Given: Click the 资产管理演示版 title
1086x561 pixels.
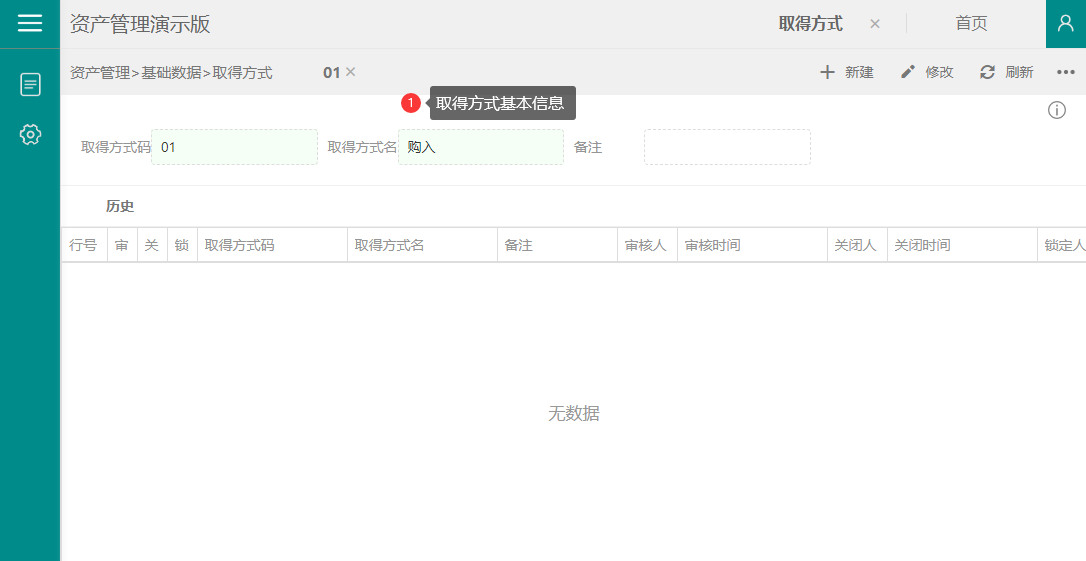Looking at the screenshot, I should (x=140, y=24).
